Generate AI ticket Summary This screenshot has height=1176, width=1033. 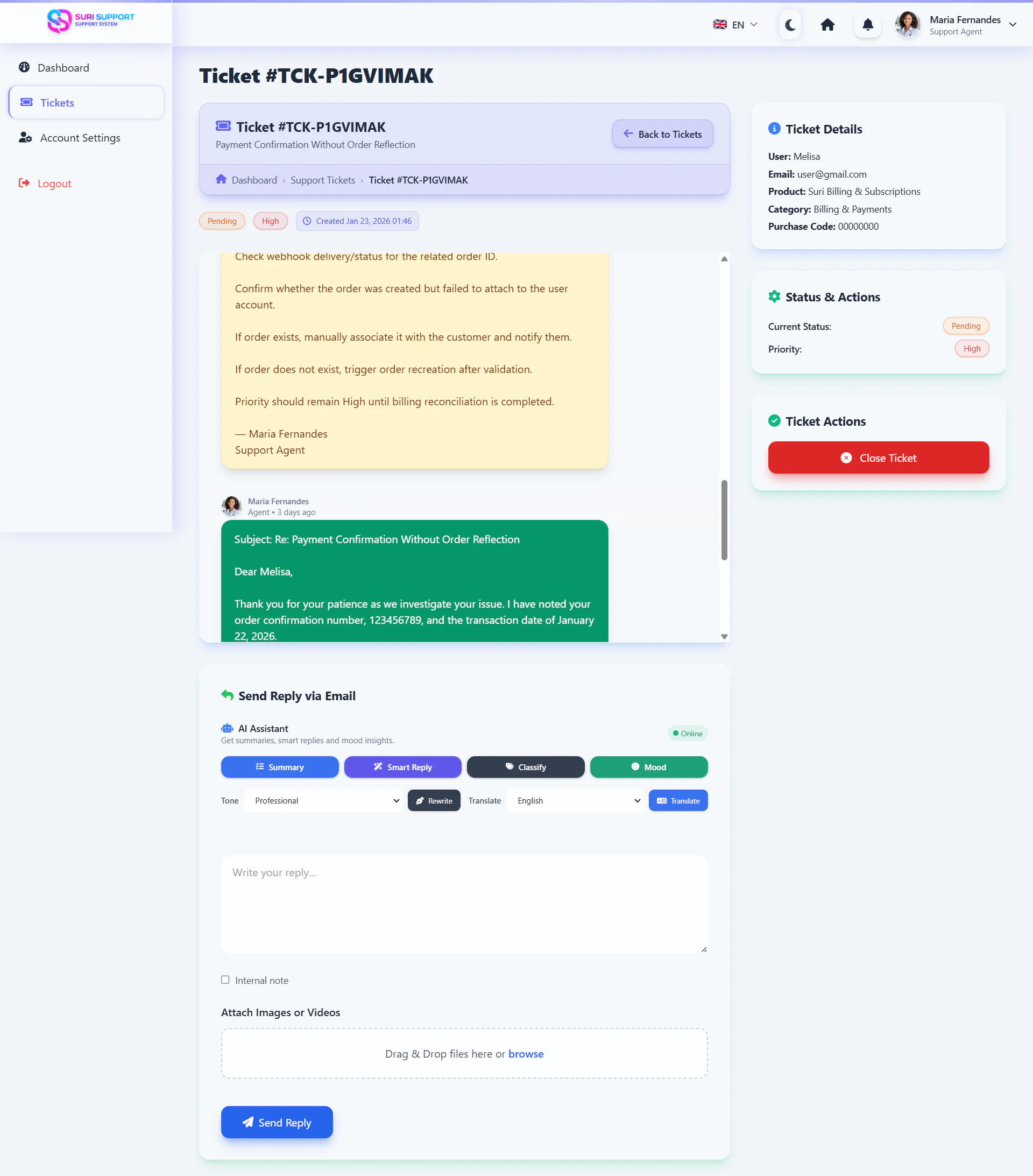[x=280, y=767]
